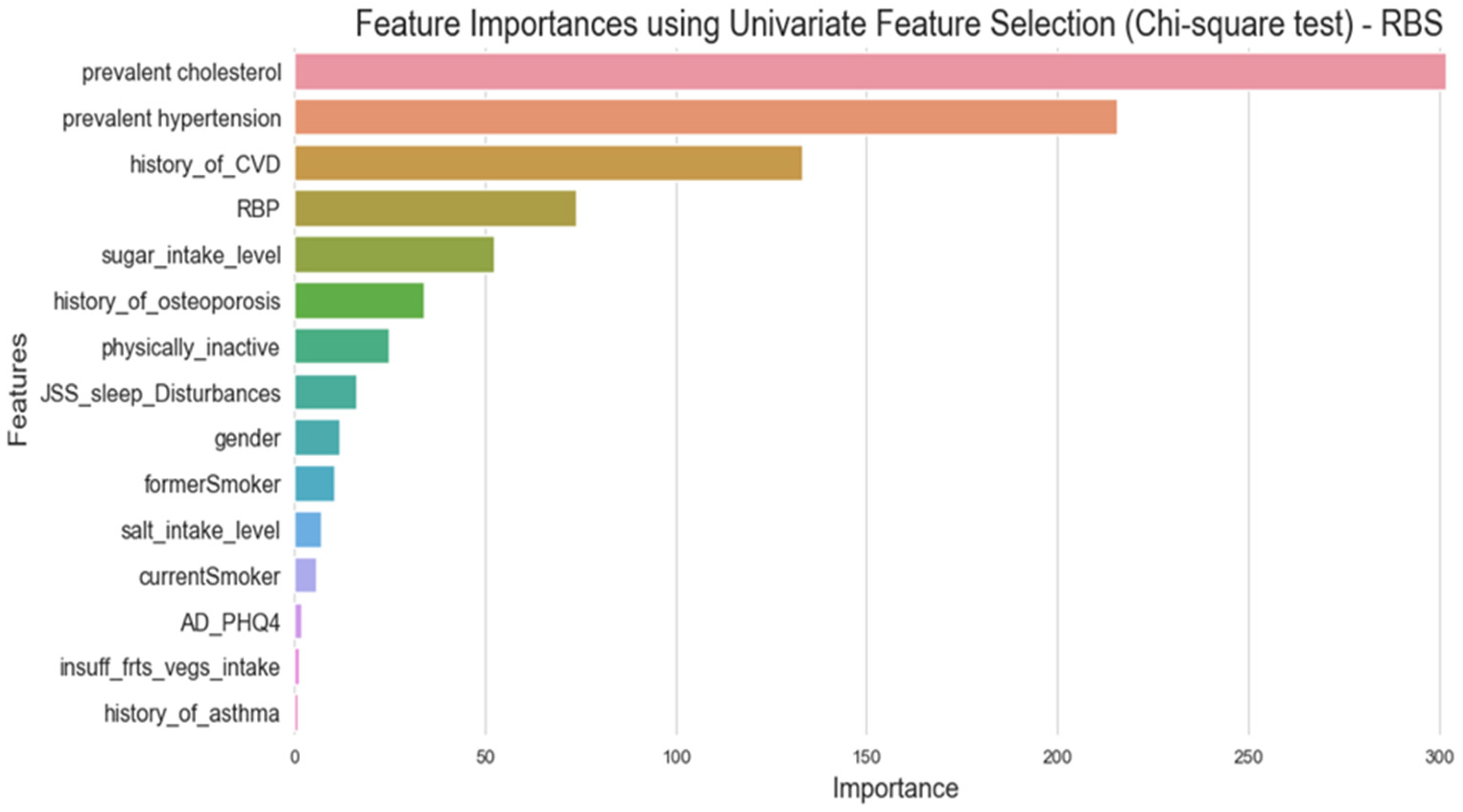This screenshot has height=812, width=1463.
Task: Click the chart title text
Action: coord(898,24)
